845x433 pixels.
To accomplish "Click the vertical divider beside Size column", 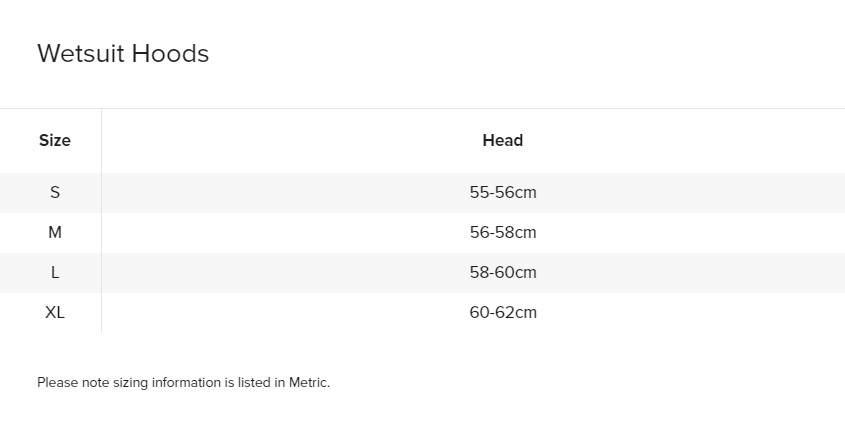I will pyautogui.click(x=101, y=221).
